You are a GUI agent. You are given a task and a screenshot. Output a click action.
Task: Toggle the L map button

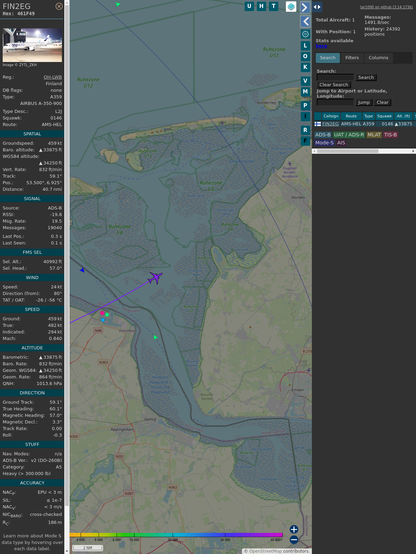(305, 46)
